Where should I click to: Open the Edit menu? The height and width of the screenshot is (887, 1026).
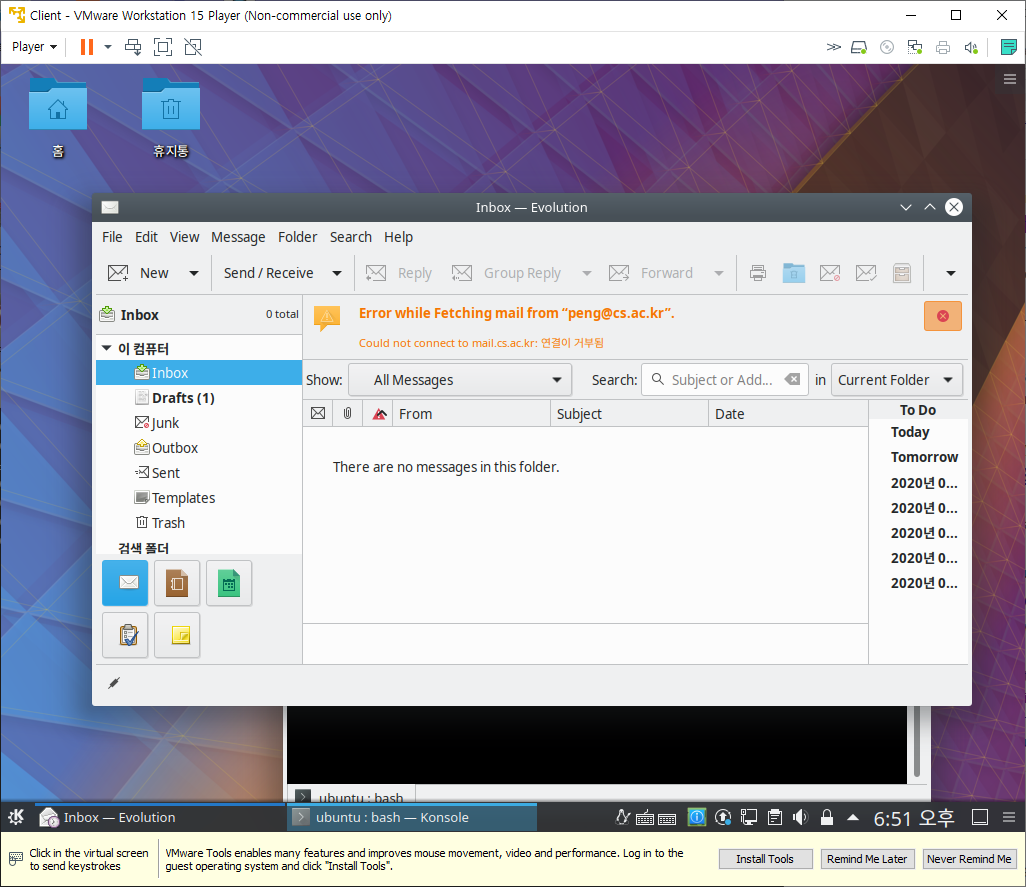(146, 237)
